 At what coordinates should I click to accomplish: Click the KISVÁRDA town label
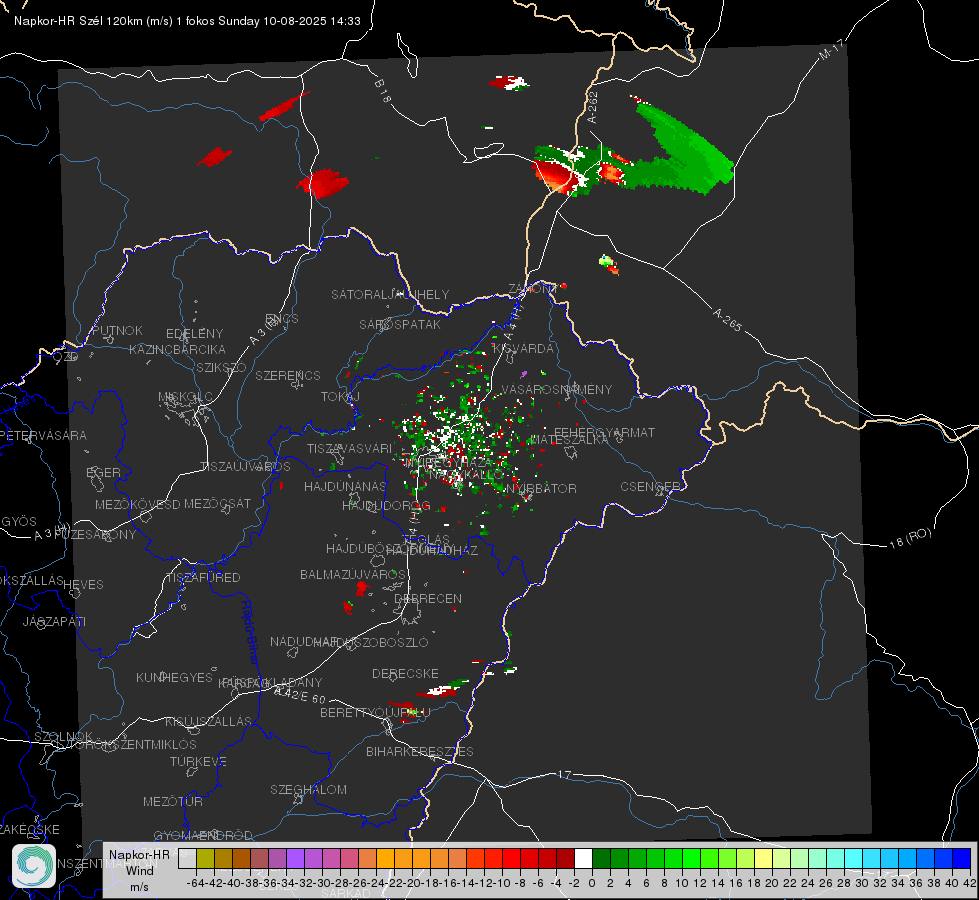[x=524, y=348]
